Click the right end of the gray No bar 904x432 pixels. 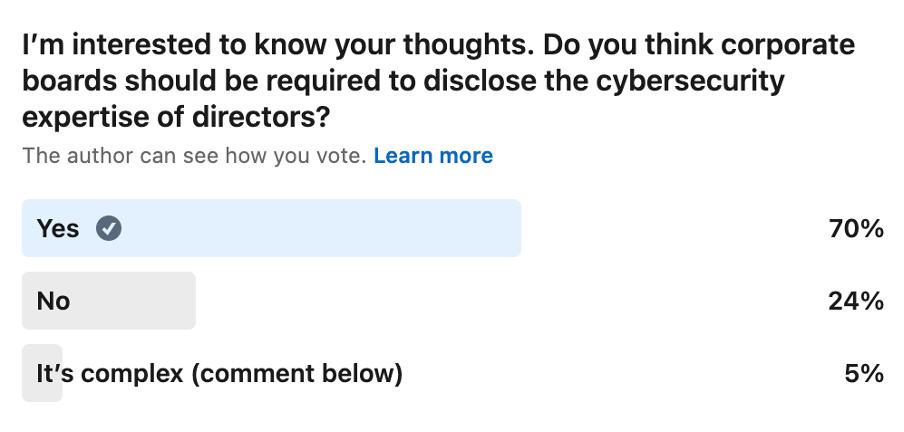pyautogui.click(x=186, y=300)
